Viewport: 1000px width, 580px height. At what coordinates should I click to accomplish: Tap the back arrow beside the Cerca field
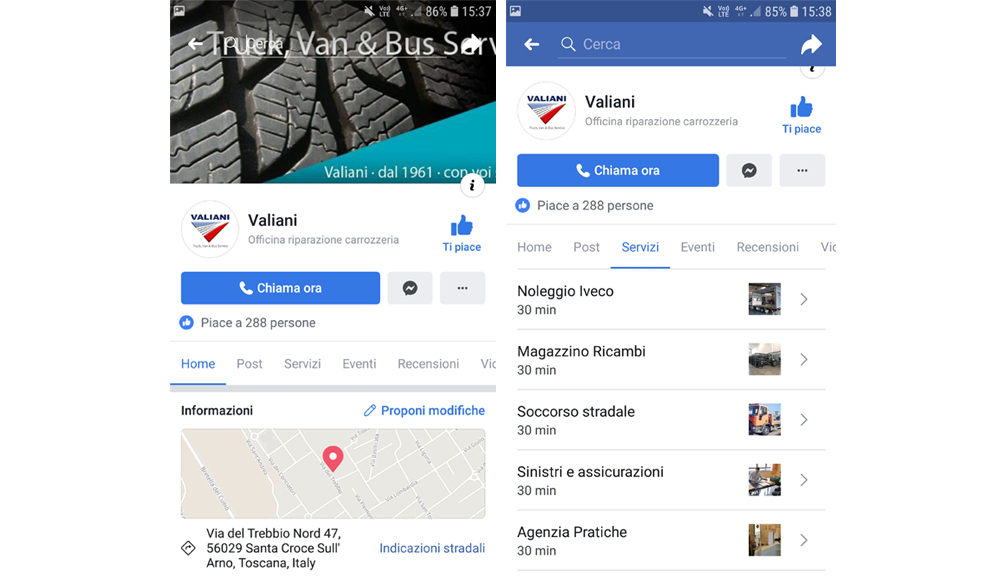click(x=531, y=44)
